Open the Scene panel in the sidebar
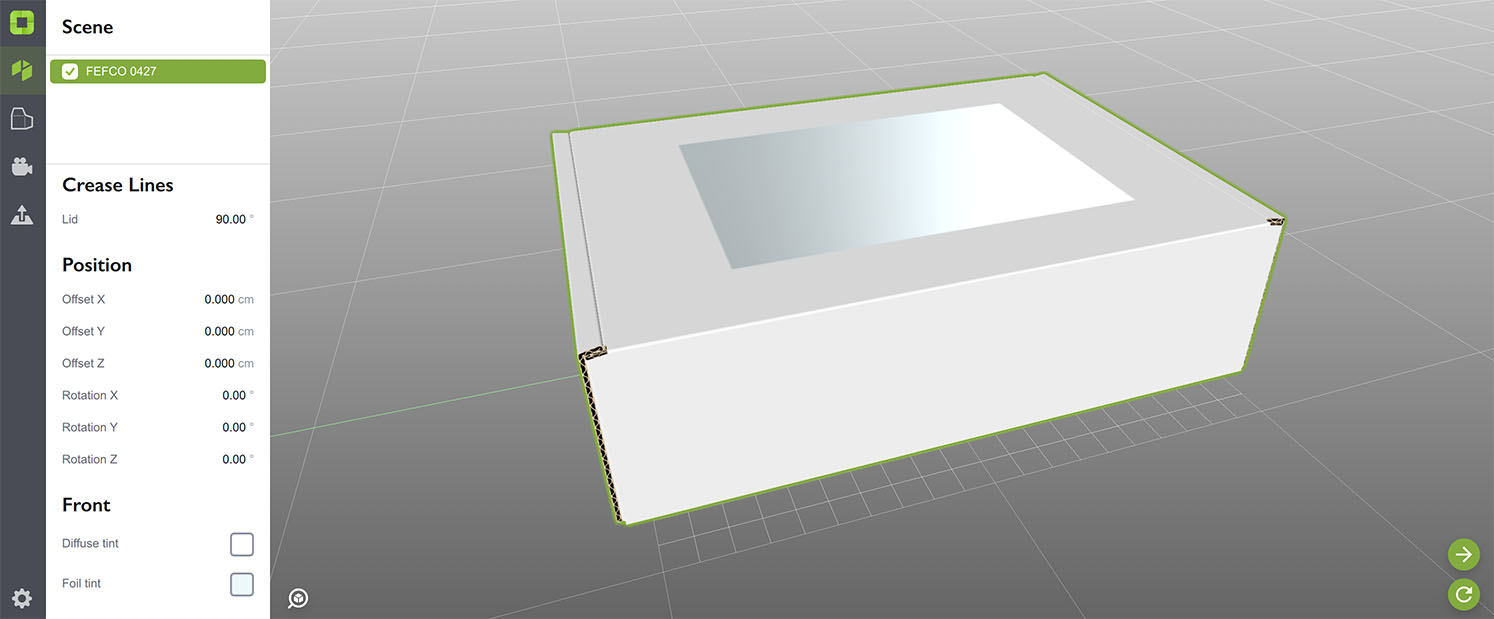Image resolution: width=1494 pixels, height=619 pixels. coord(22,71)
